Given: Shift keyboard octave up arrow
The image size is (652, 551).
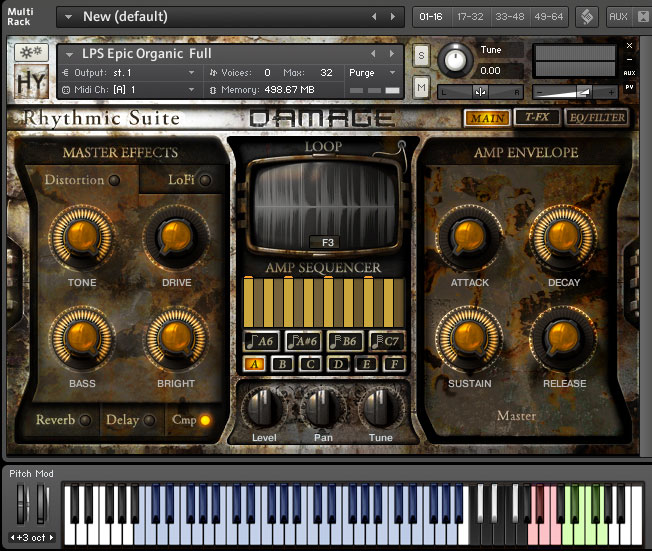Looking at the screenshot, I should tap(51, 537).
